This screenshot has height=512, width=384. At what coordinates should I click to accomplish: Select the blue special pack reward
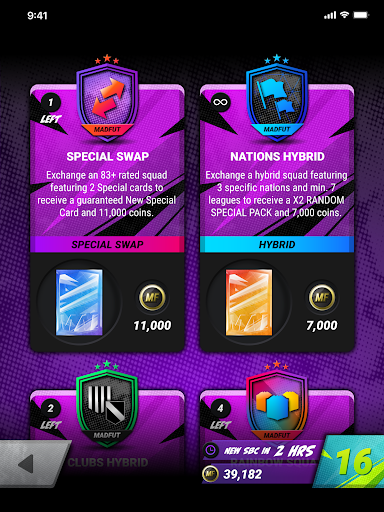pos(79,302)
